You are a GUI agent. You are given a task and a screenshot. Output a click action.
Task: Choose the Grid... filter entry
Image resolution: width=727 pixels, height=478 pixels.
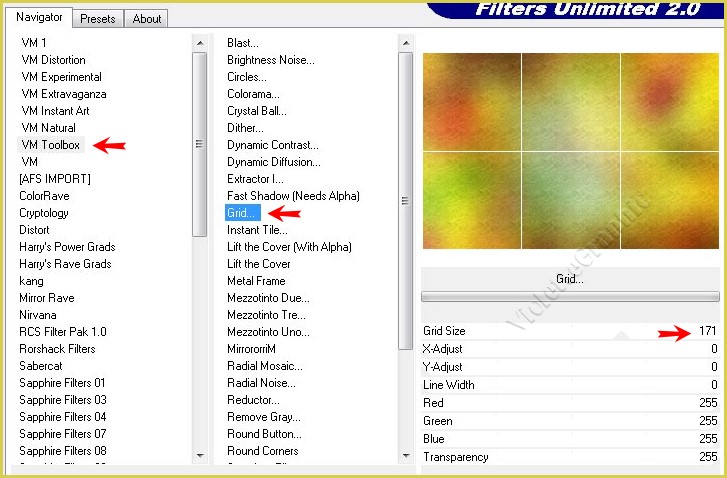pyautogui.click(x=242, y=213)
